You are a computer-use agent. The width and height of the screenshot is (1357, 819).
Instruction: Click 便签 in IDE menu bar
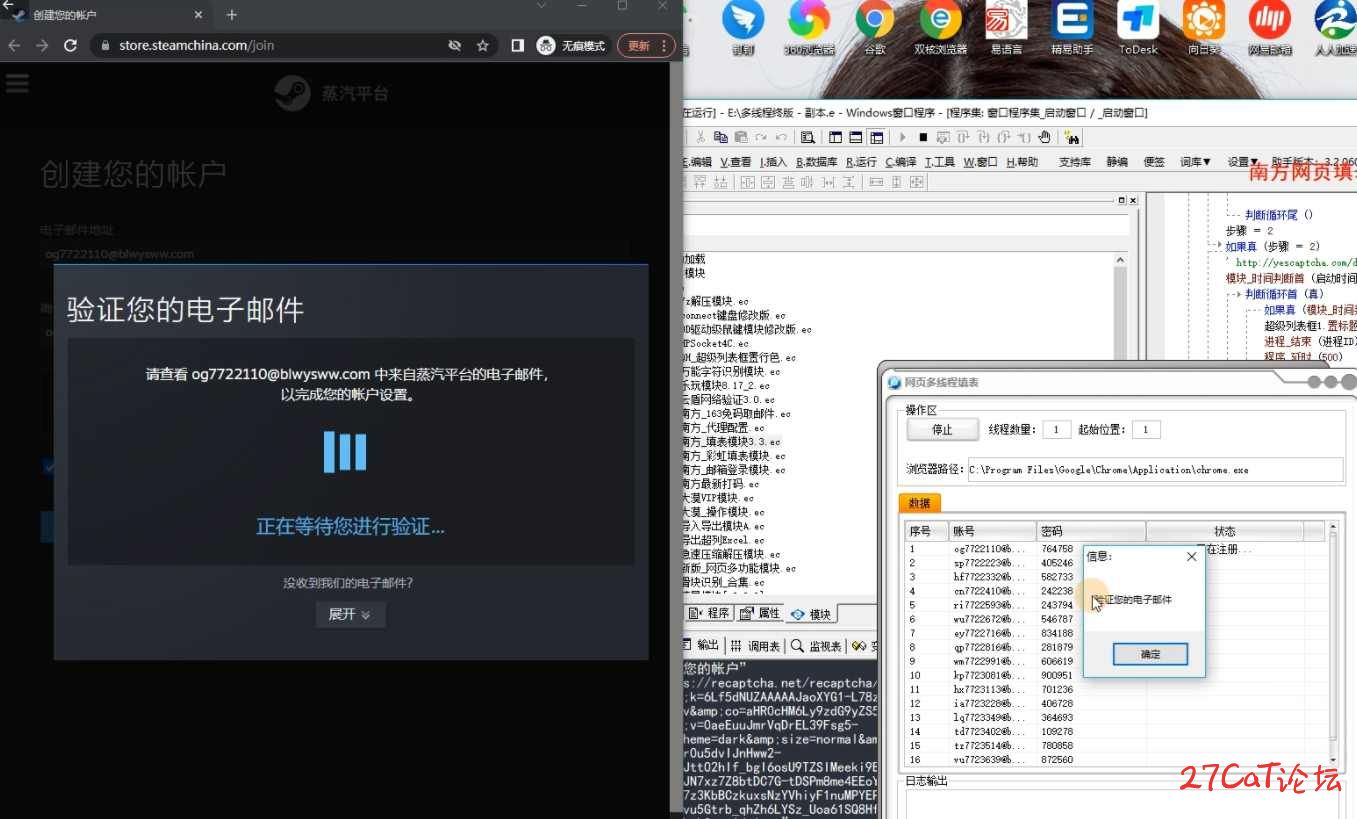(x=1153, y=161)
